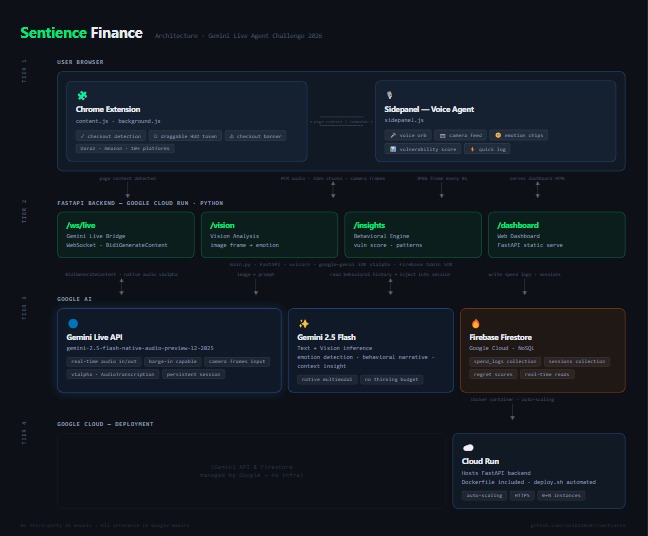
Task: Click the FASTAPI BACKEND section label
Action: [140, 203]
